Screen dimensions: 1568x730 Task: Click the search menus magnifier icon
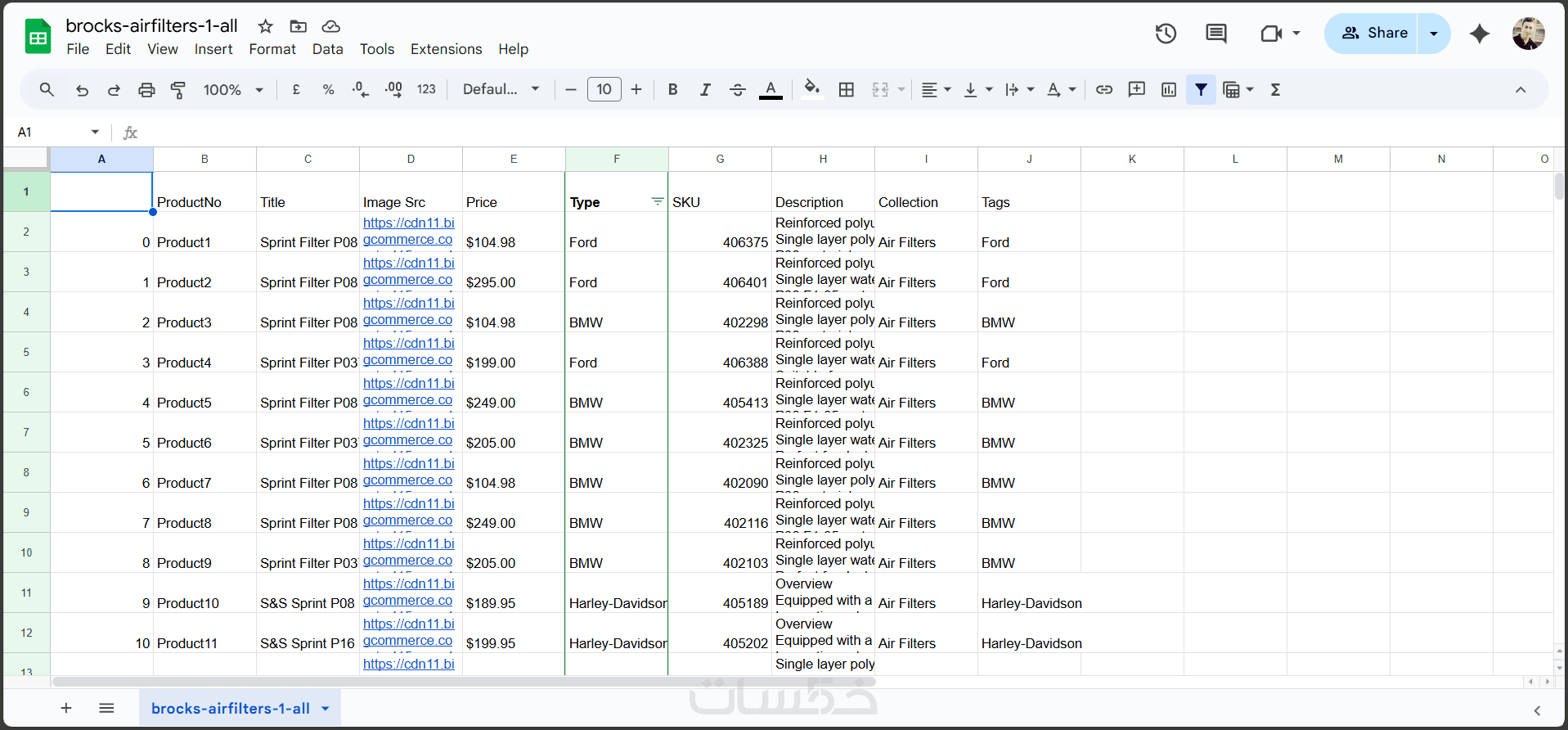47,89
